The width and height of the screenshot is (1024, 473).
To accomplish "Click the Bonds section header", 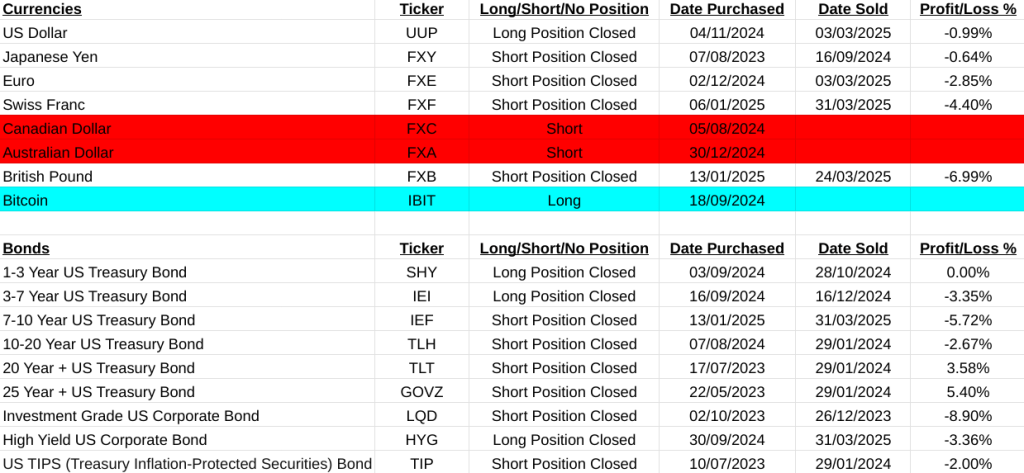I will [26, 248].
